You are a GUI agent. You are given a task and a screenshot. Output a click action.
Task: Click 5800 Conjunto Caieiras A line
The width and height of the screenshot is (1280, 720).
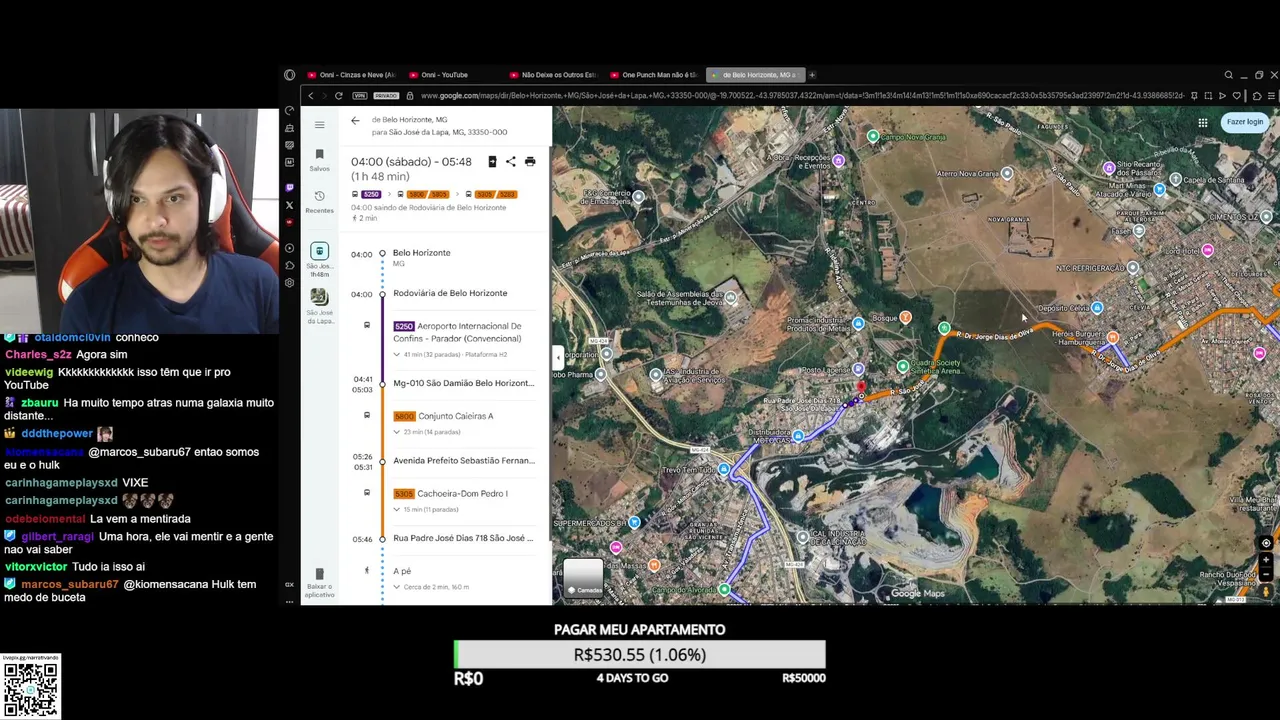[444, 416]
